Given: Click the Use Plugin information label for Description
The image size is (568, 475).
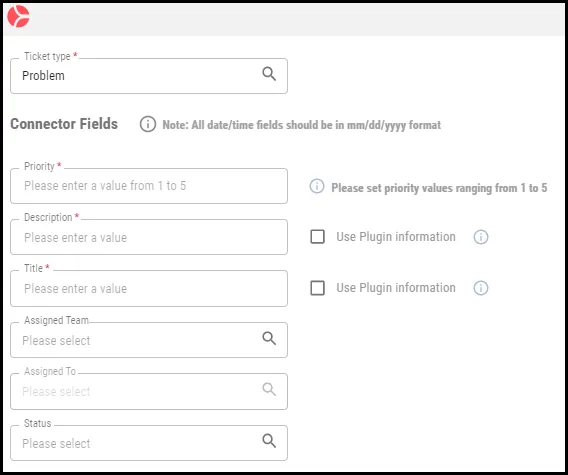Looking at the screenshot, I should point(396,237).
